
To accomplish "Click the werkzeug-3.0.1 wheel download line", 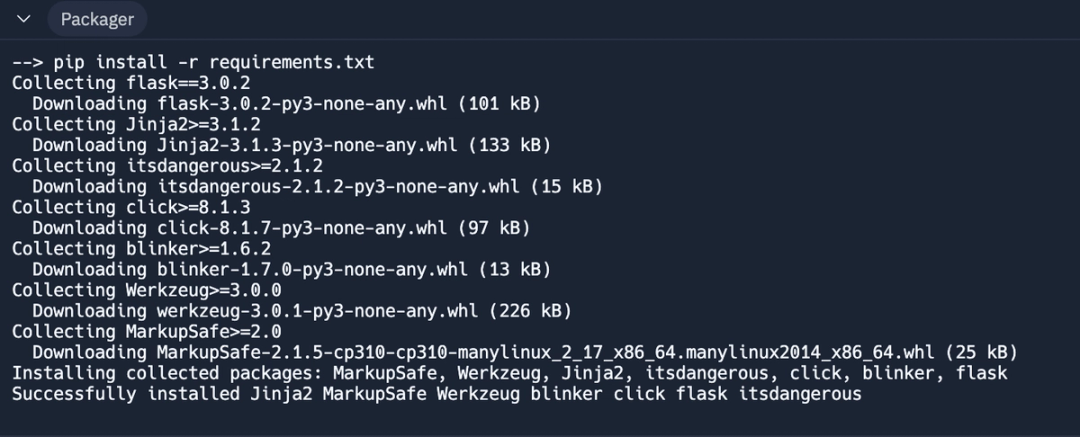I will tap(302, 311).
